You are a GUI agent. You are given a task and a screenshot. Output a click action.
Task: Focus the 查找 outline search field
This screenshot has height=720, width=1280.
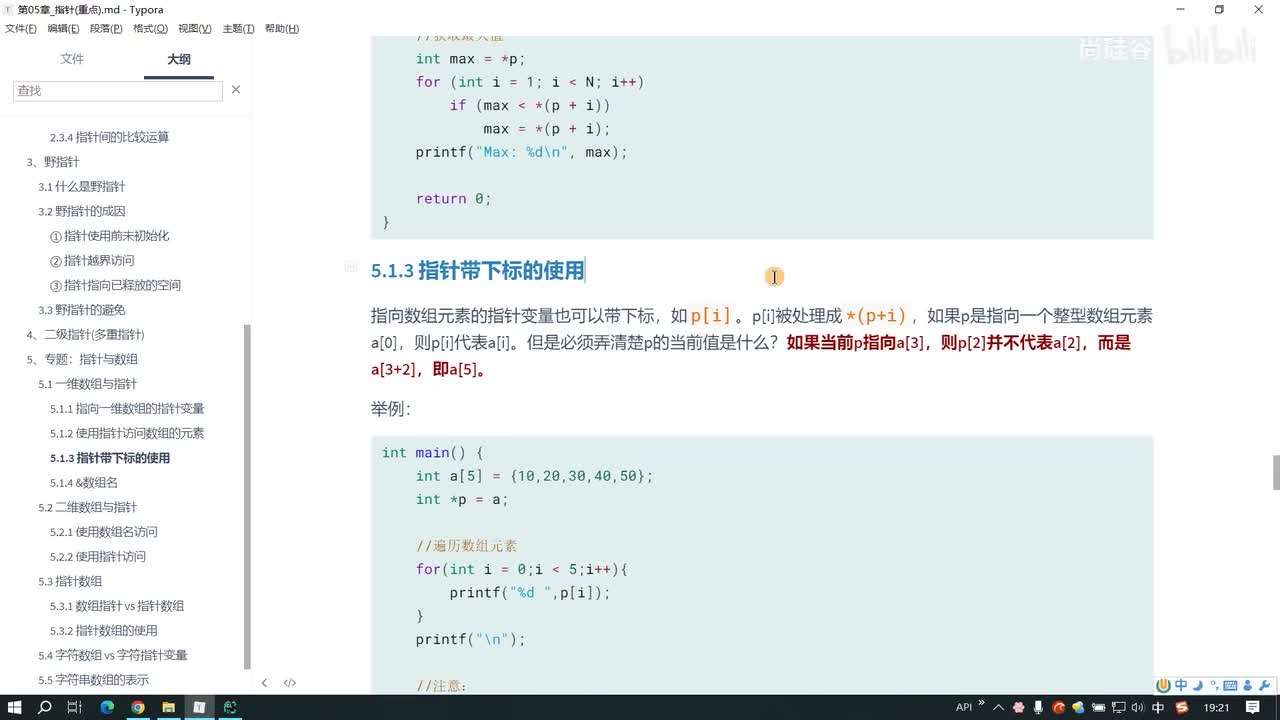118,90
